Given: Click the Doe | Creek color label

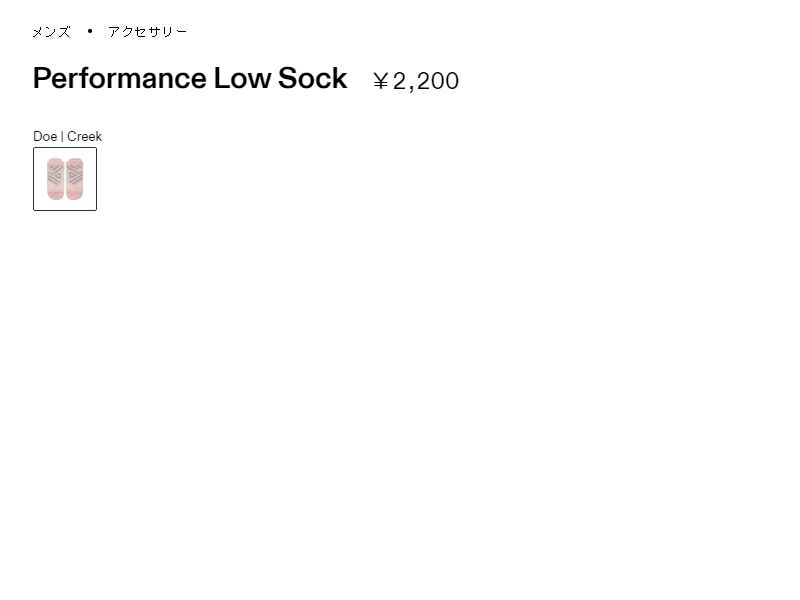Looking at the screenshot, I should [67, 137].
